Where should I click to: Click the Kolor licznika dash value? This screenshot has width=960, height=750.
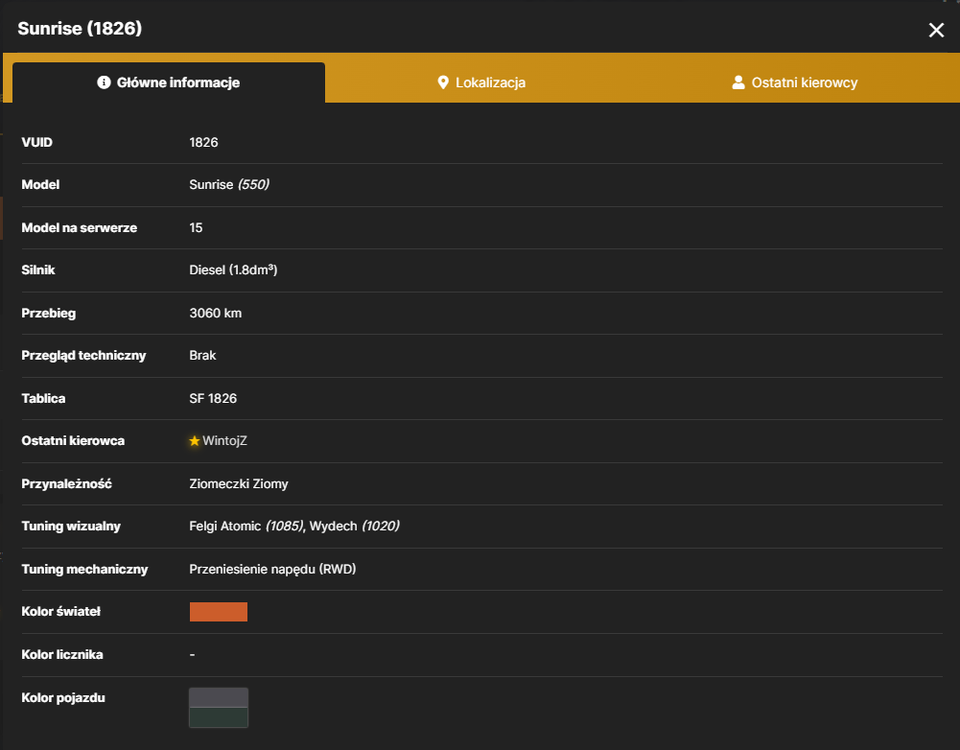coord(192,654)
